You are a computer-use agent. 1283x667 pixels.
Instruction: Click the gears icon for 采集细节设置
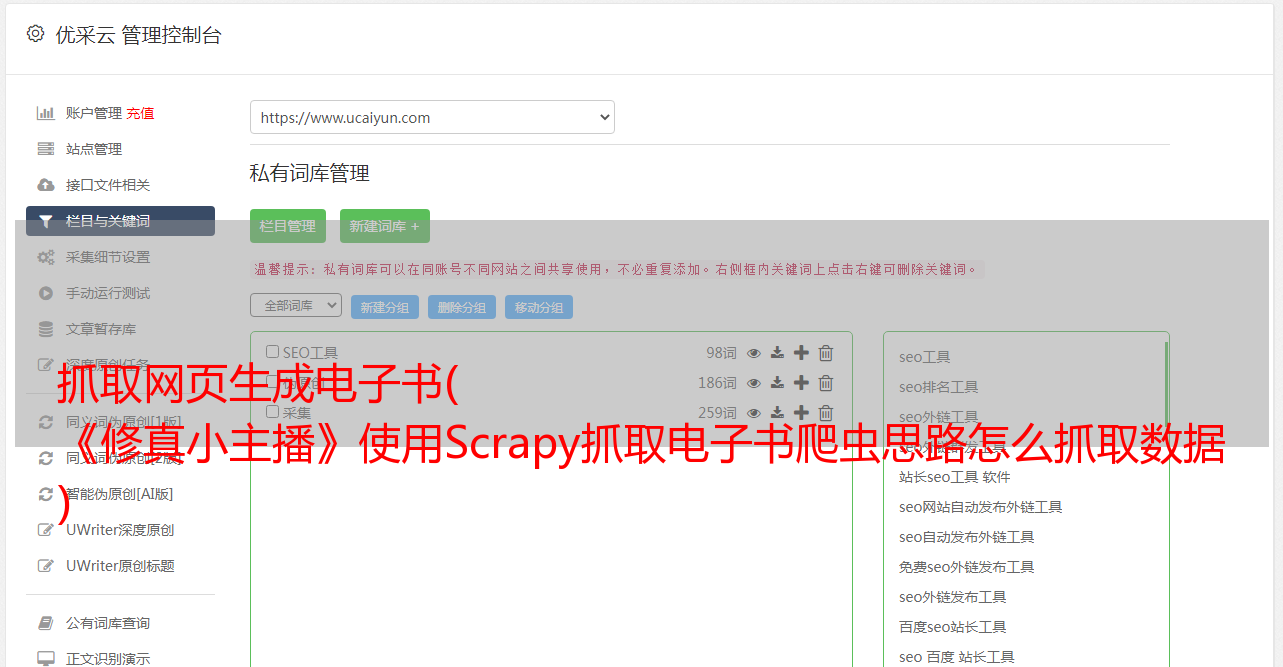pos(46,257)
